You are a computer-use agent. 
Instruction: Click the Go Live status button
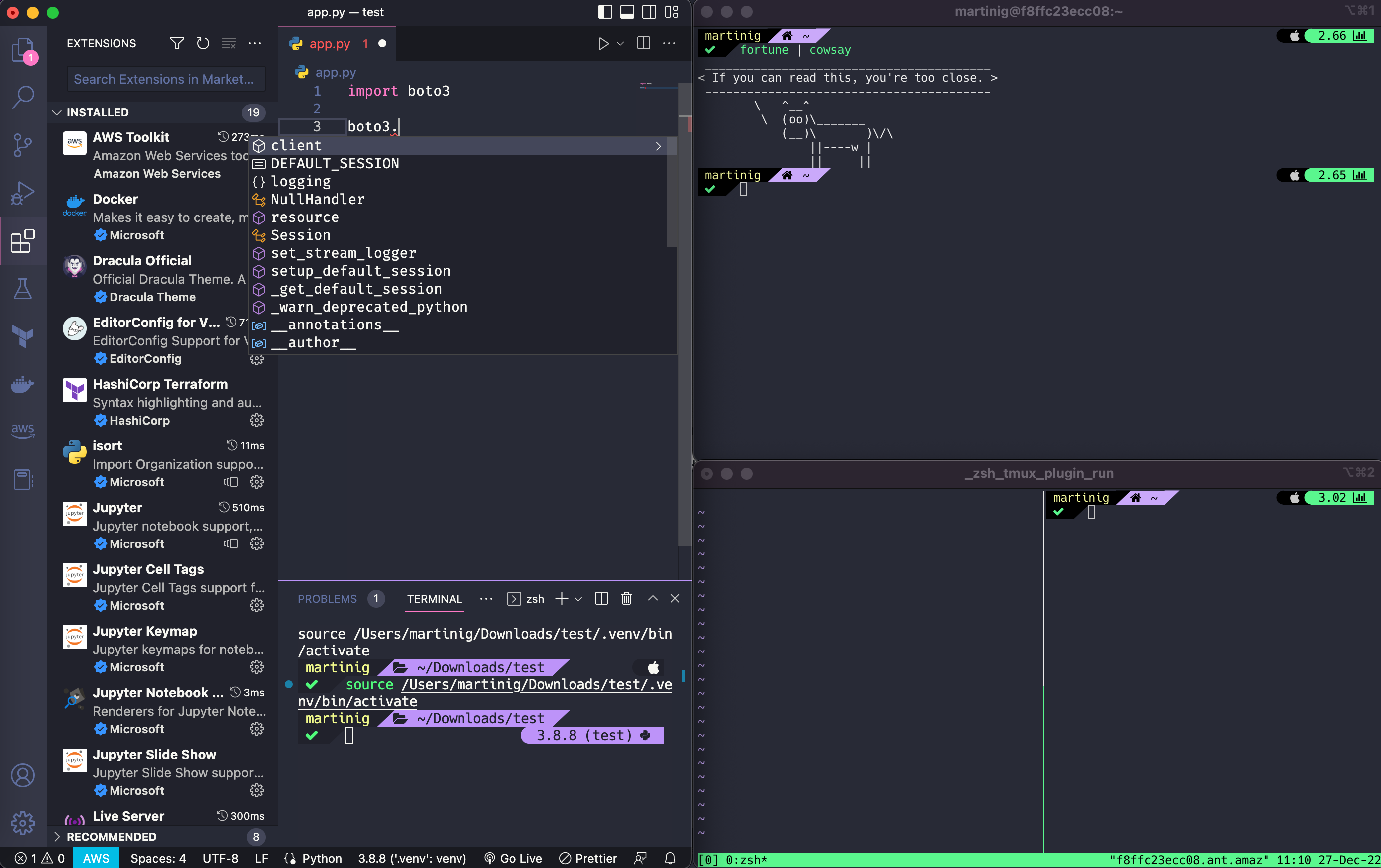(513, 858)
